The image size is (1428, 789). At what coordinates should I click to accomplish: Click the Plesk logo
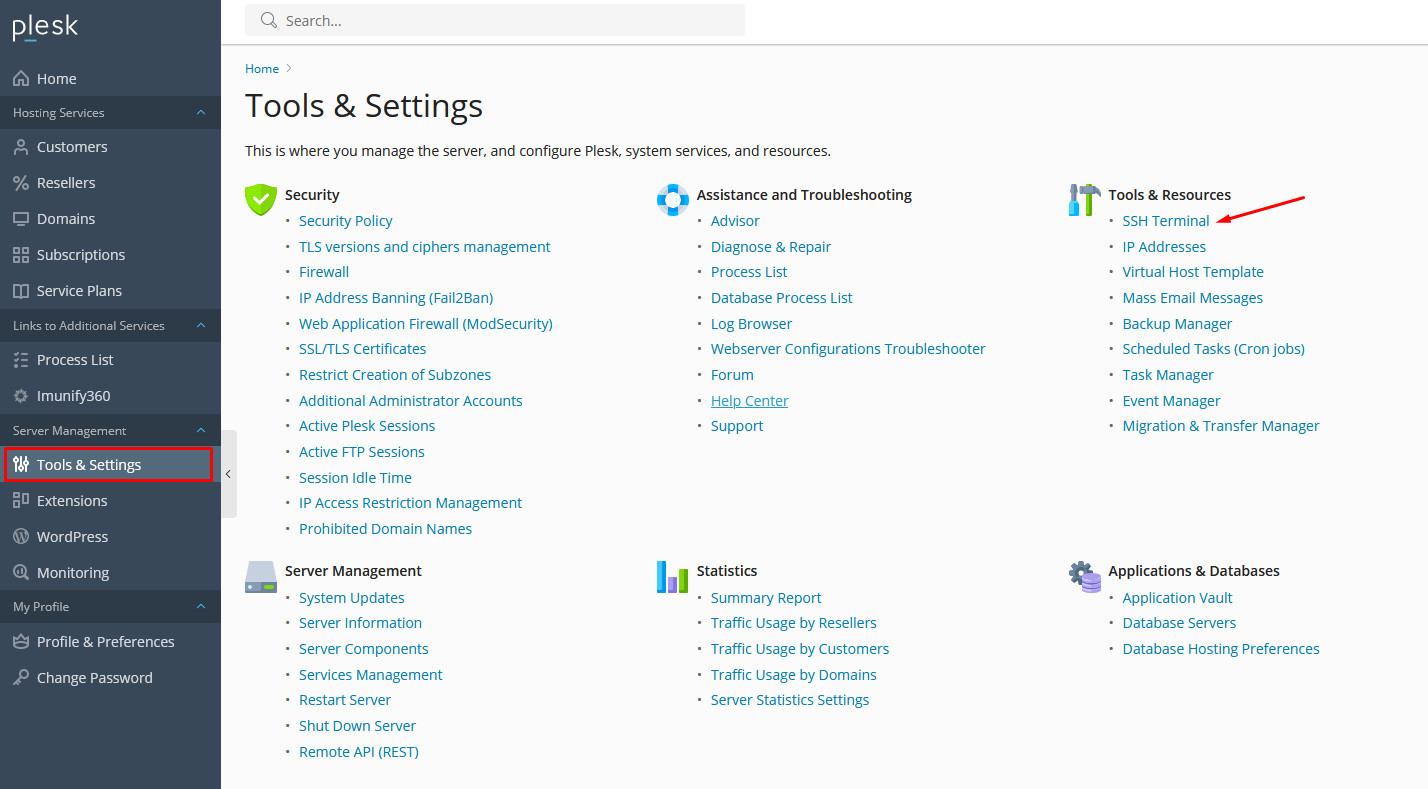tap(45, 27)
